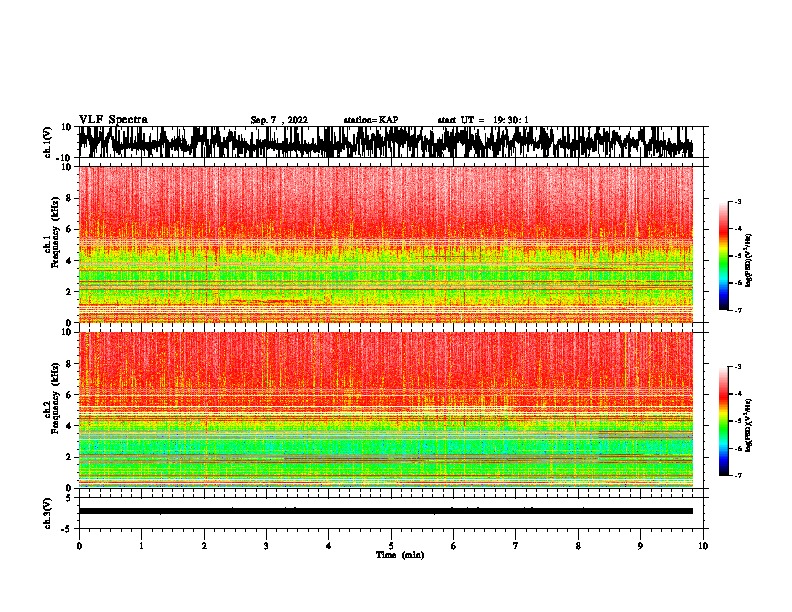Click the "VLF Spectra" title text
Image resolution: width=792 pixels, height=612 pixels.
(113, 120)
